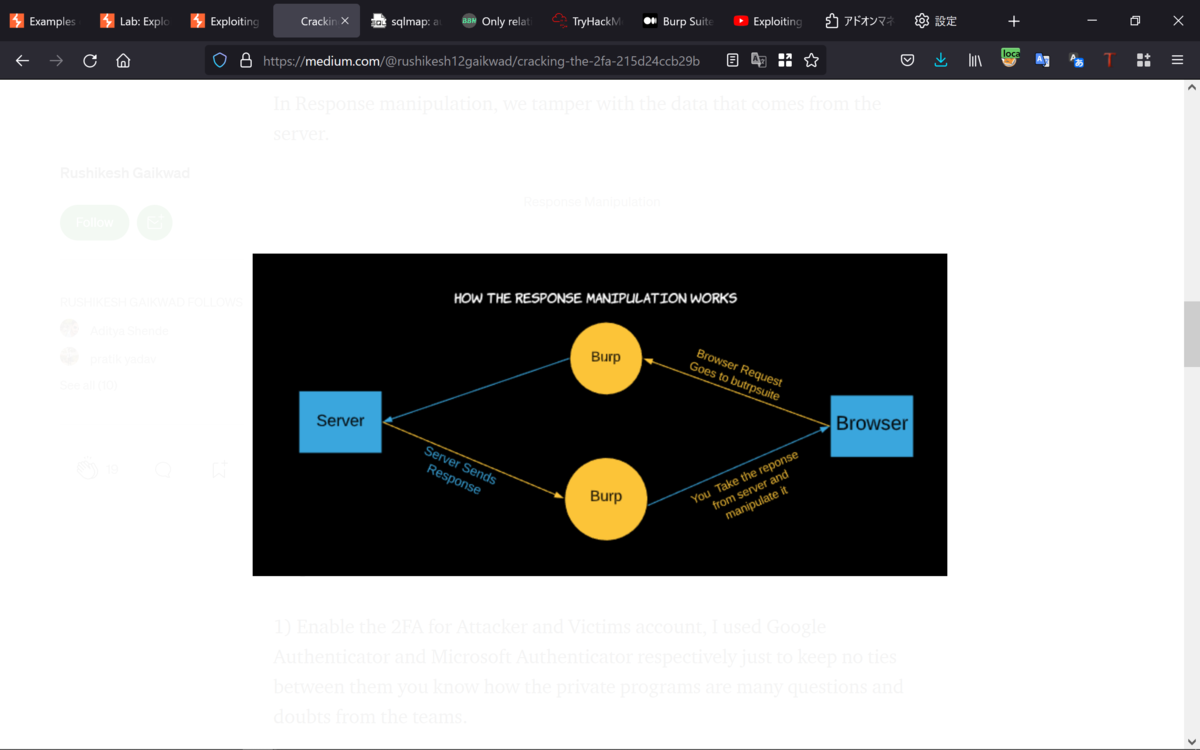Click the response manipulation diagram image
Image resolution: width=1200 pixels, height=750 pixels.
pos(599,414)
